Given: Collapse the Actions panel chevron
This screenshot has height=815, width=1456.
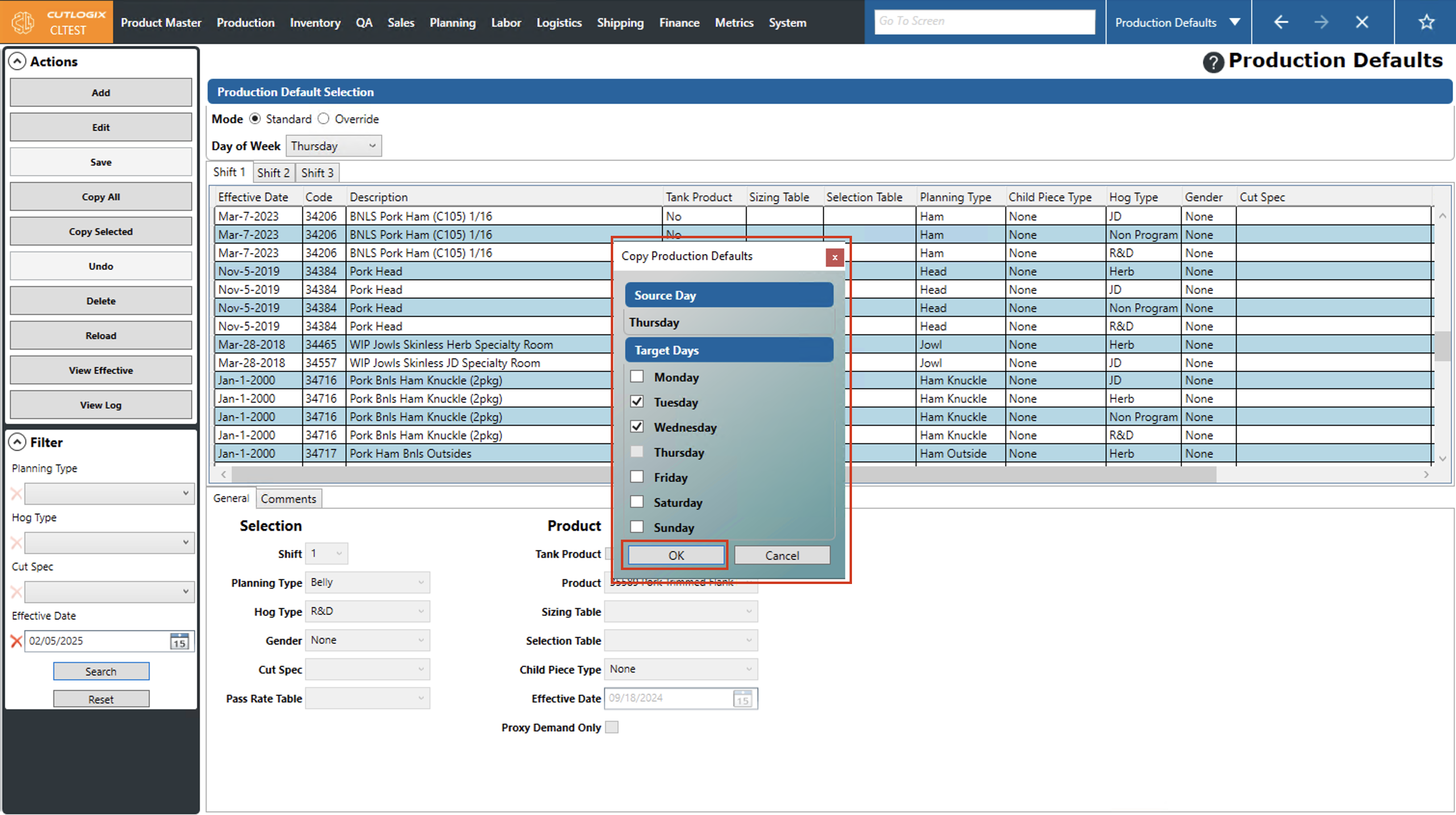Looking at the screenshot, I should point(17,62).
